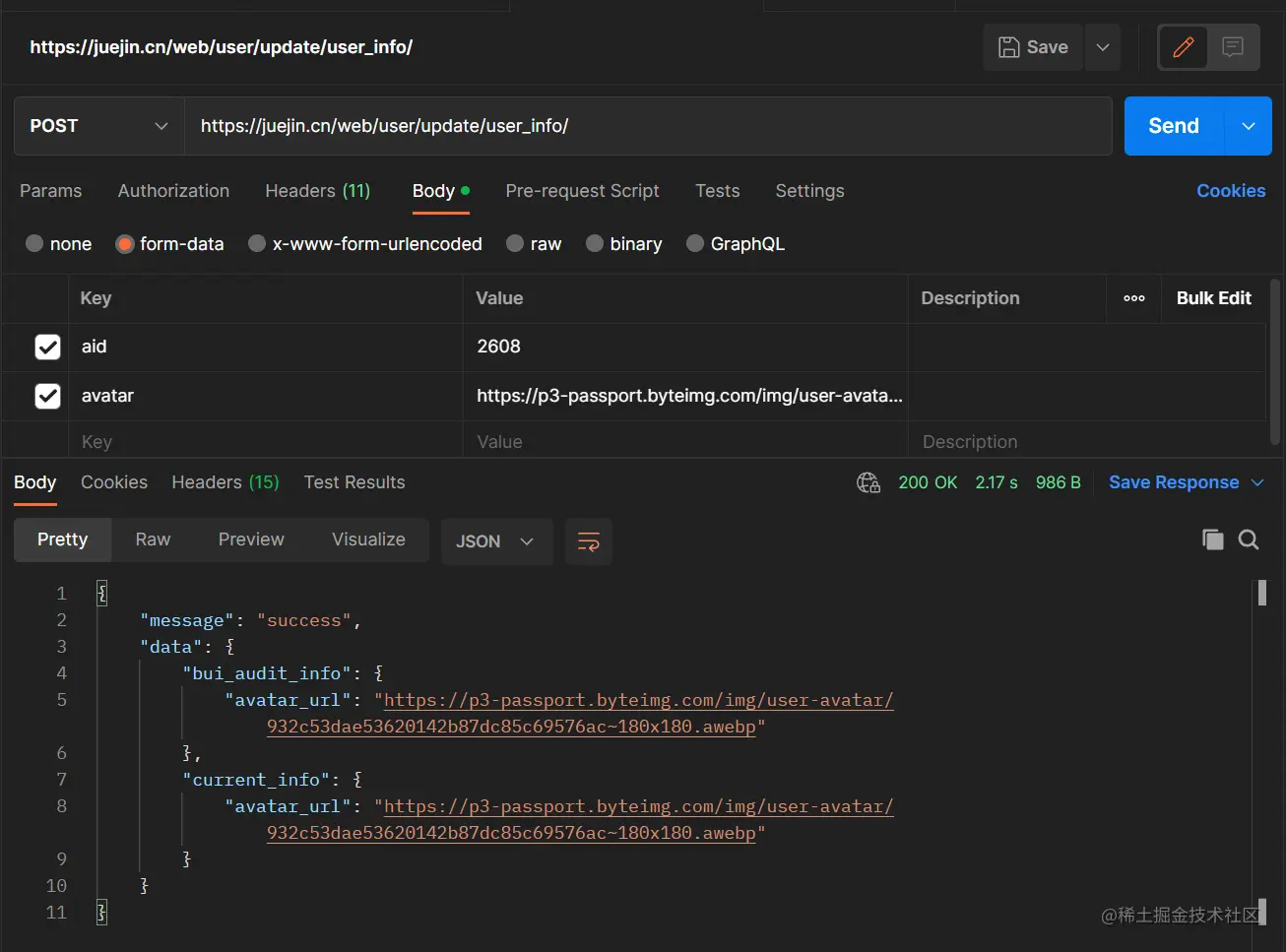Select x-www-form-urlencoded radio option
1286x952 pixels.
(257, 244)
